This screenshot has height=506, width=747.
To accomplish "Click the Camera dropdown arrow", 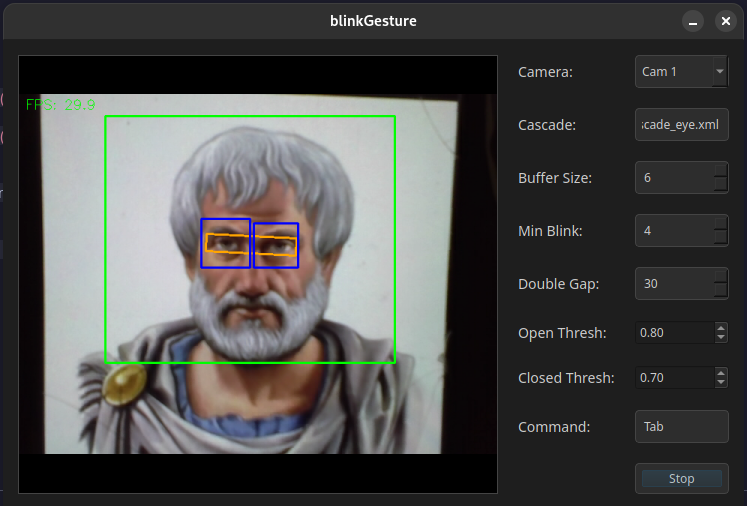I will [x=720, y=71].
